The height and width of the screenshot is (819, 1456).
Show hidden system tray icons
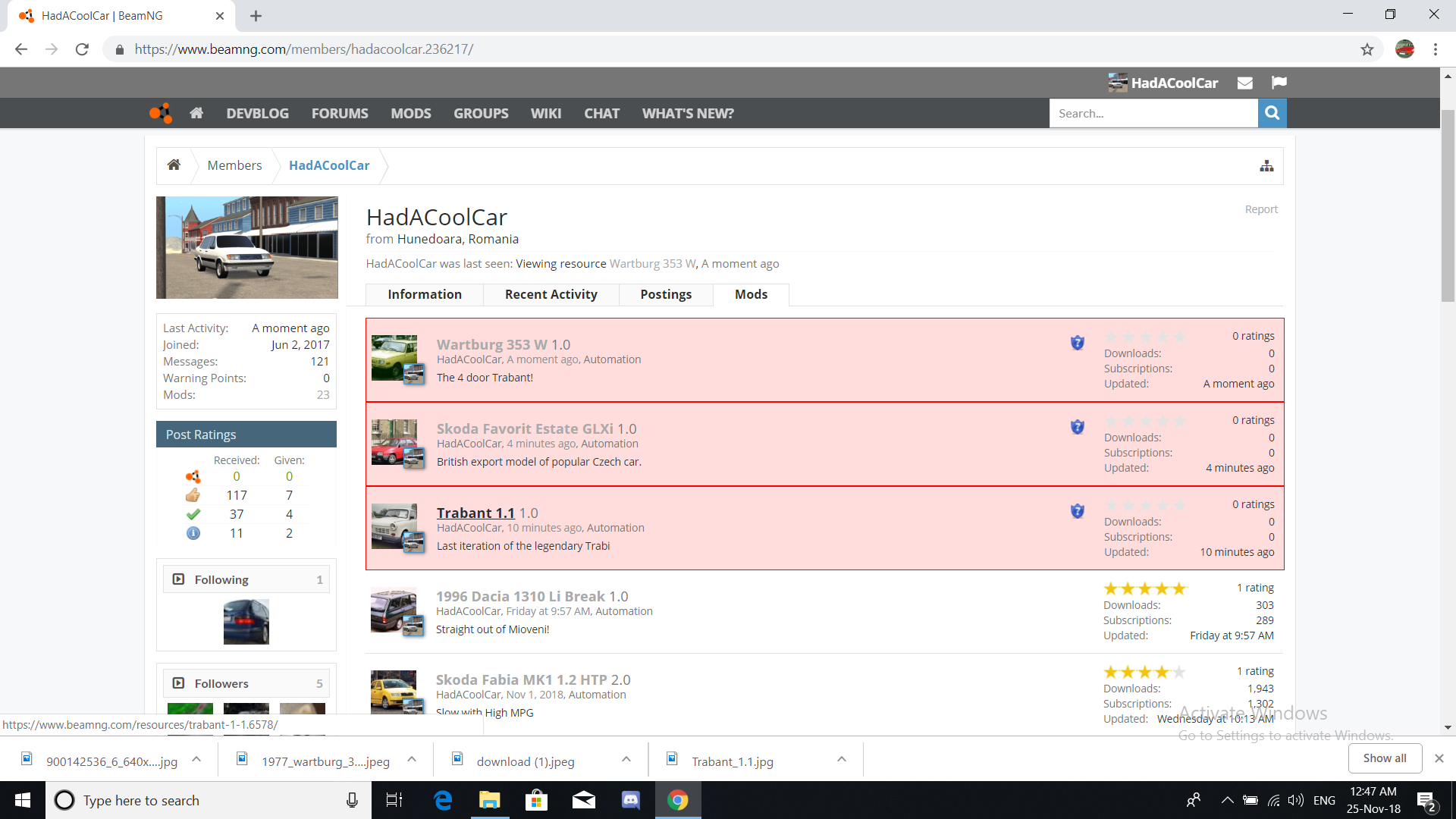(x=1227, y=800)
